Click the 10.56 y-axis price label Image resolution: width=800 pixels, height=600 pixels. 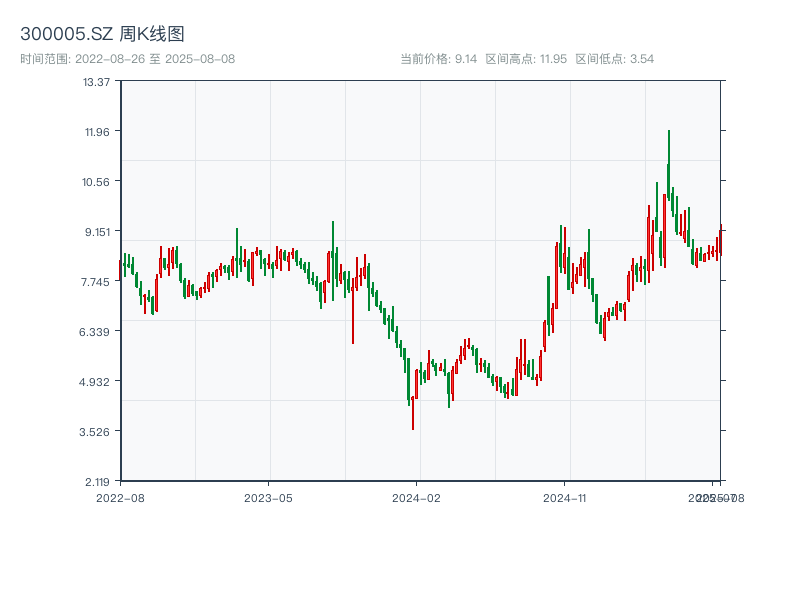pos(96,181)
